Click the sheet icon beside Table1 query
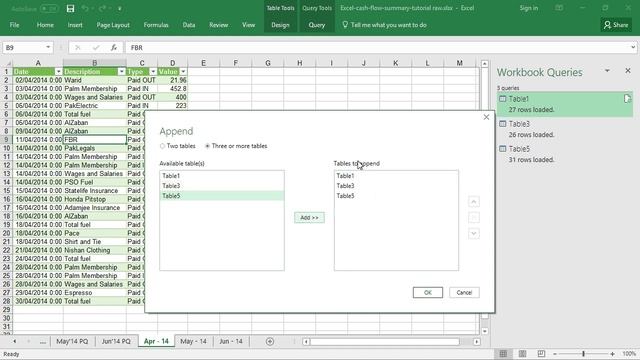The image size is (640, 360). pos(627,99)
